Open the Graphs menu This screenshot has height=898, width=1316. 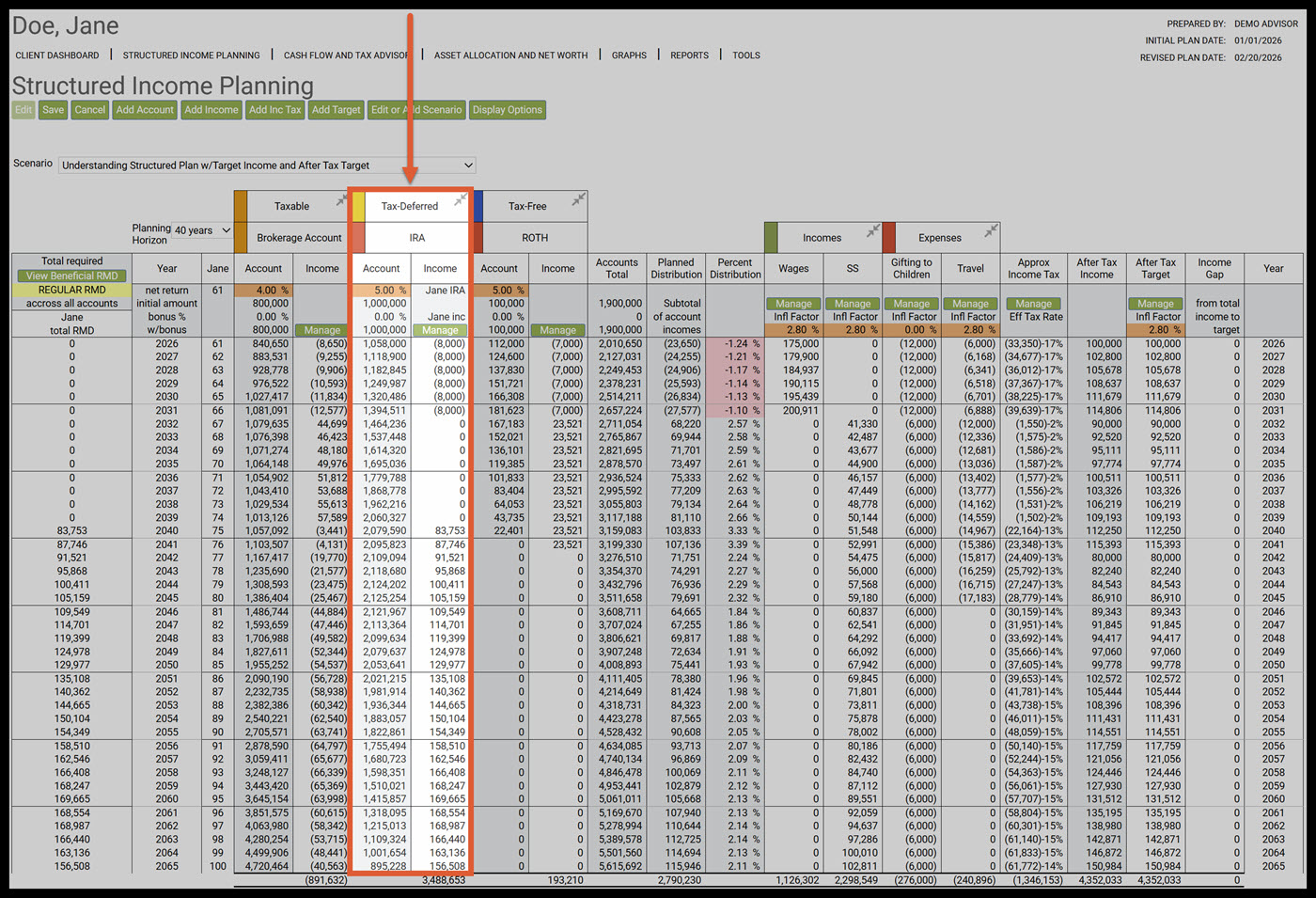[629, 55]
